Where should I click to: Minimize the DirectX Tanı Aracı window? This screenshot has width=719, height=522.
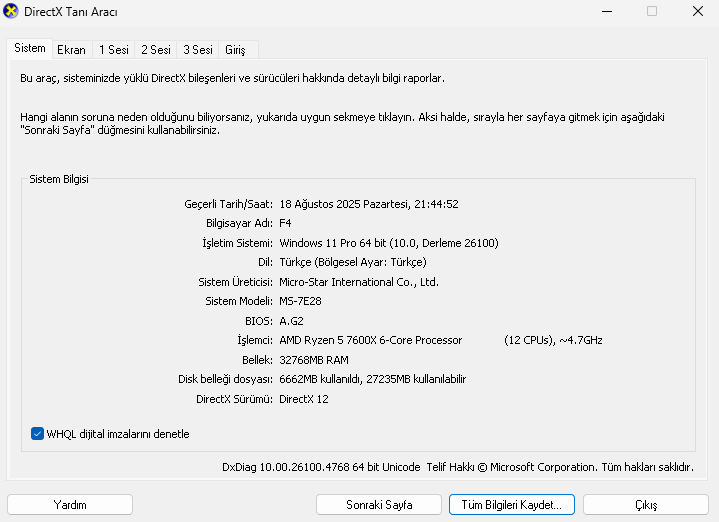point(607,11)
